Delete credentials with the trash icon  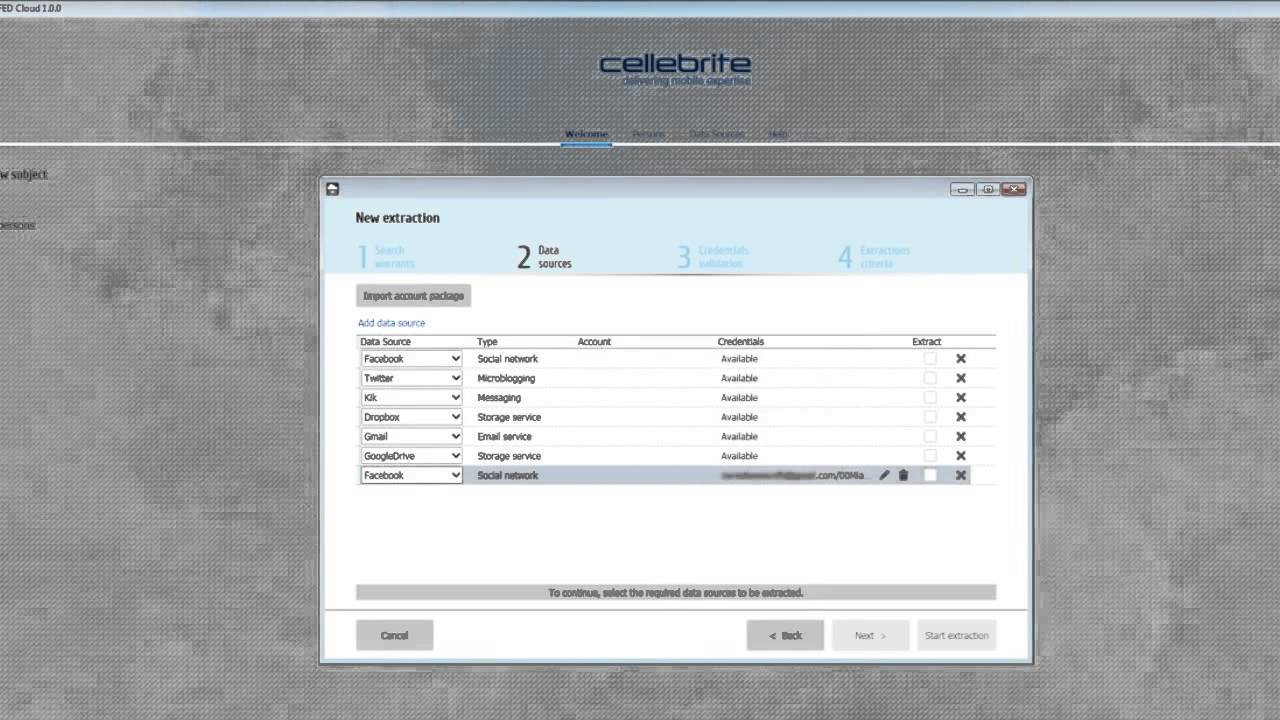[x=903, y=475]
